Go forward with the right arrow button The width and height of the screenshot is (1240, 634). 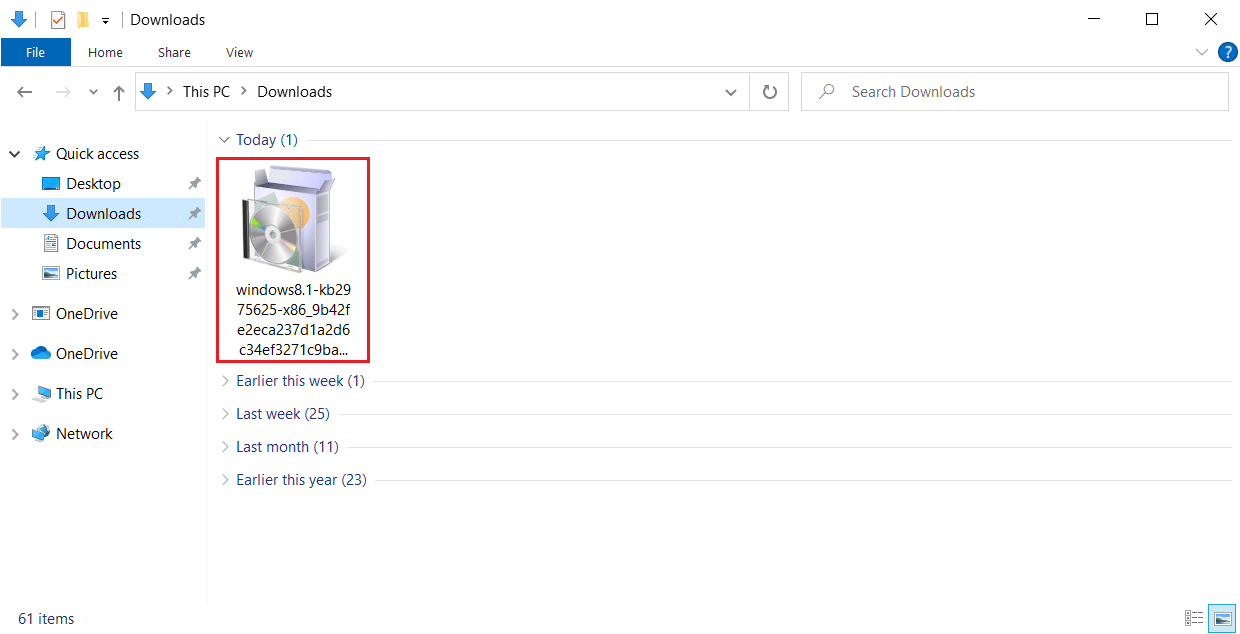(63, 92)
